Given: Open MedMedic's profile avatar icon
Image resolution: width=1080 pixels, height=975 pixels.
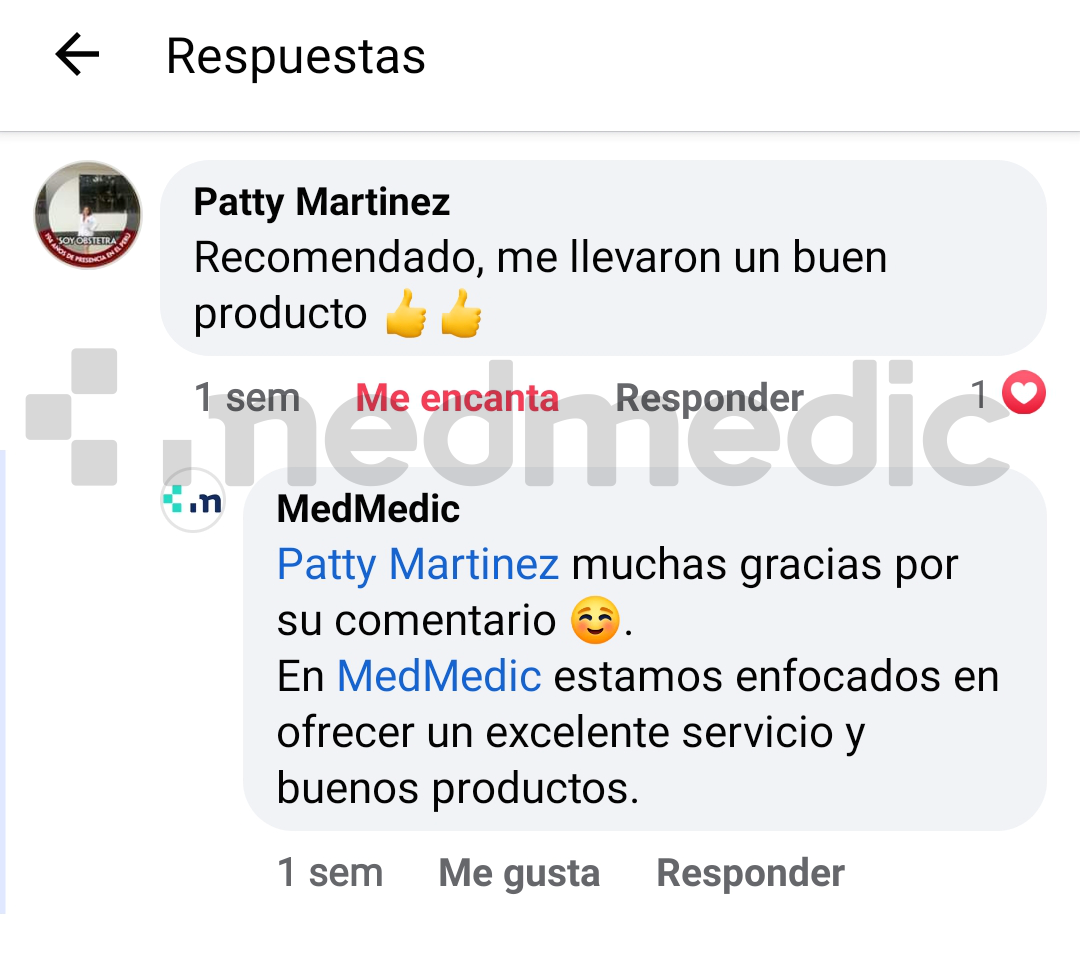Looking at the screenshot, I should 194,500.
